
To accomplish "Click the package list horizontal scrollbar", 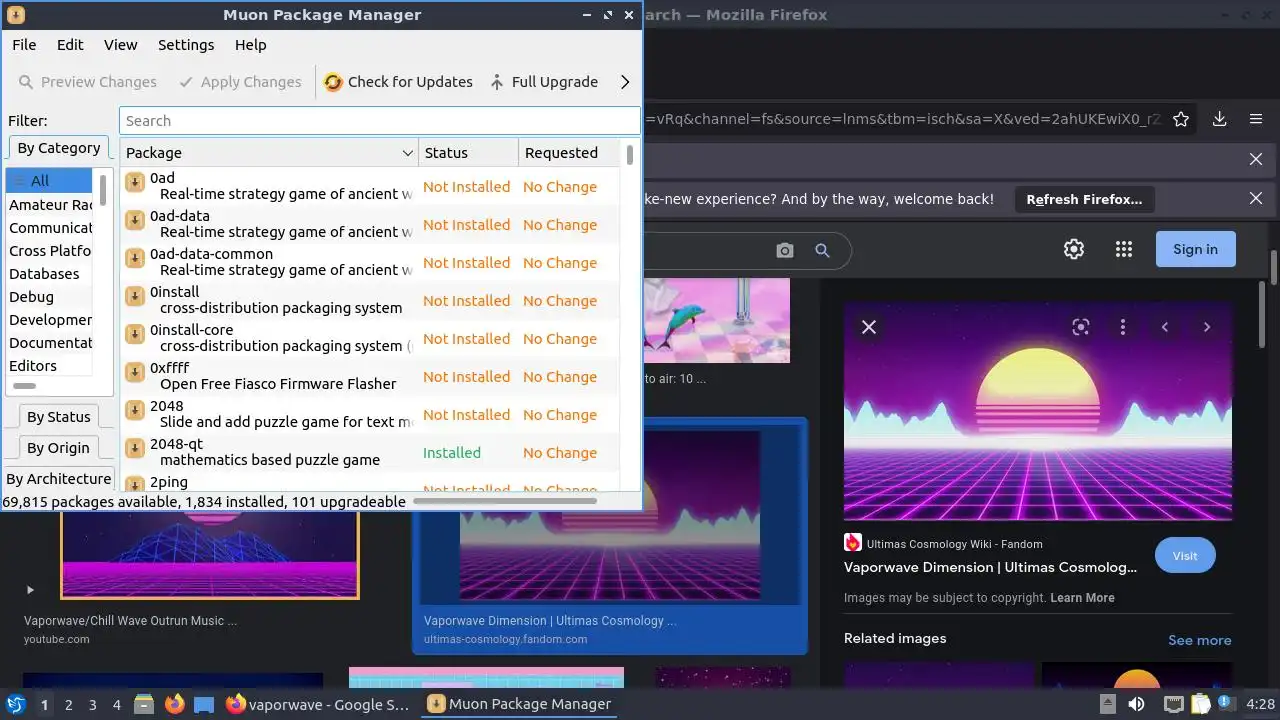I will 504,500.
